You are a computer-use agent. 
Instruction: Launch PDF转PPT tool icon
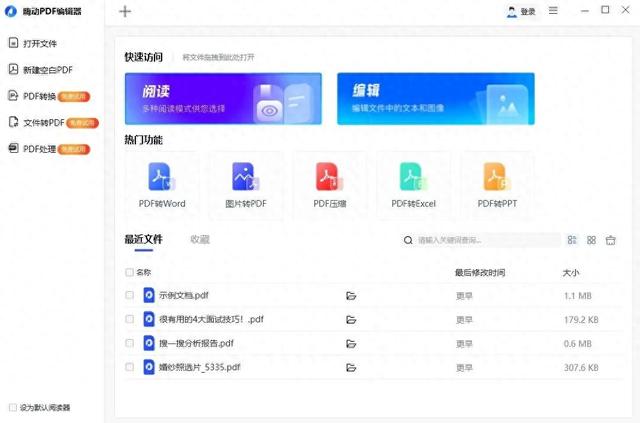[497, 177]
